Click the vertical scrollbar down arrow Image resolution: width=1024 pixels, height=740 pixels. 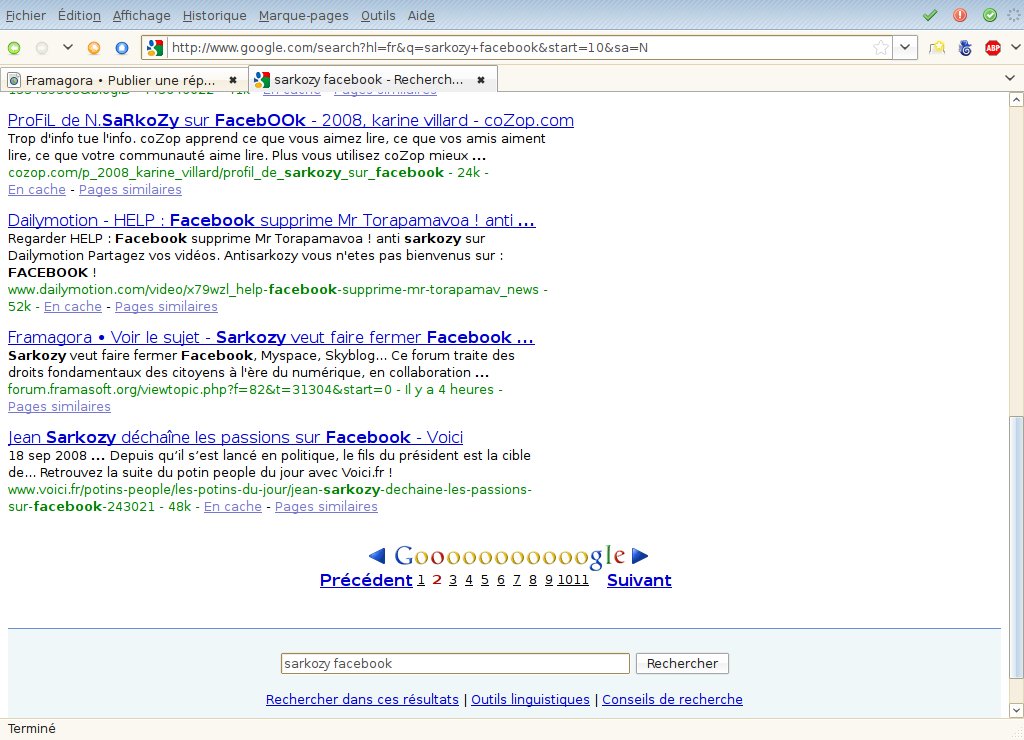point(1016,710)
